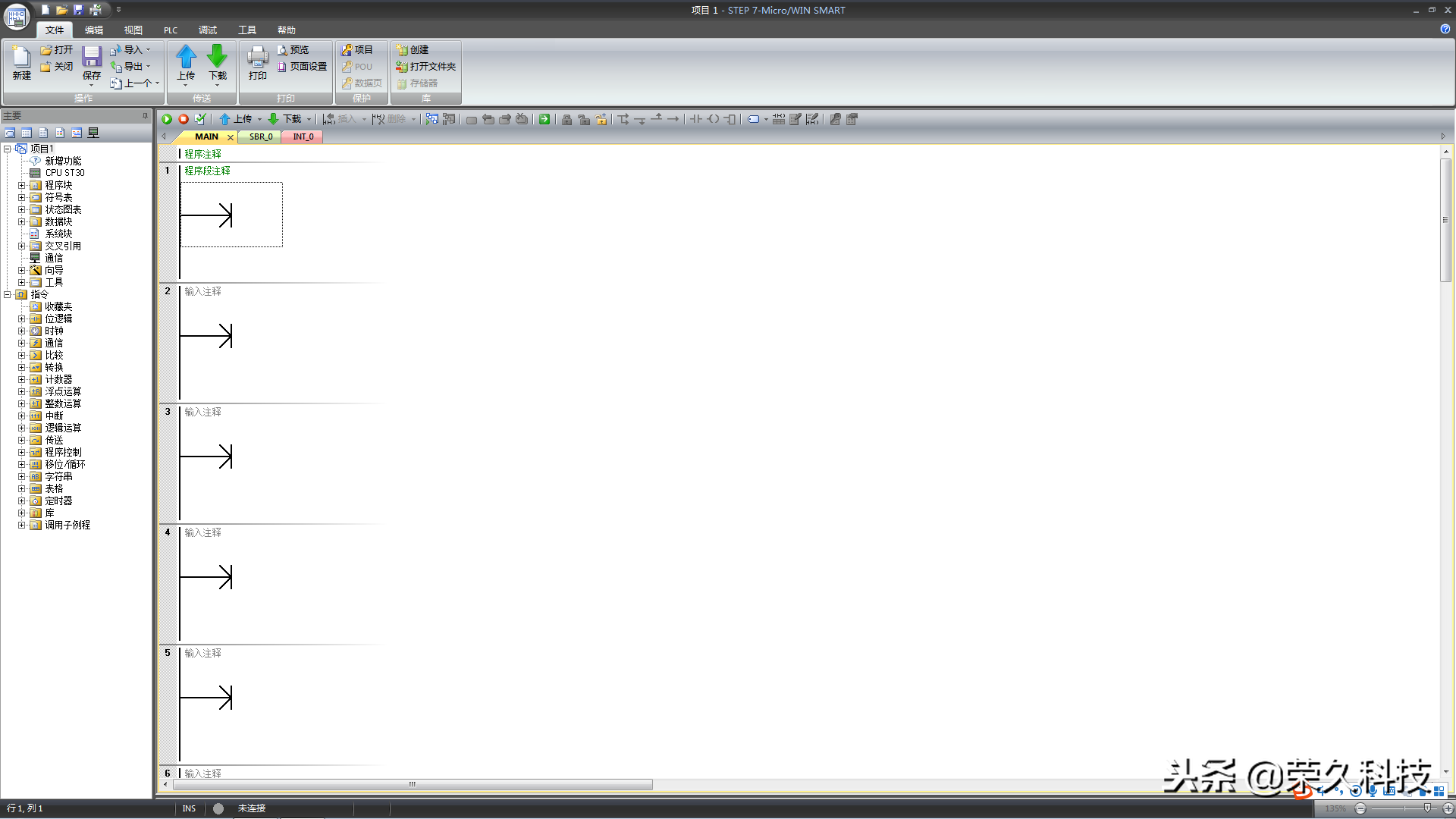
Task: Switch to the SBR_0 editor tab
Action: pyautogui.click(x=261, y=136)
